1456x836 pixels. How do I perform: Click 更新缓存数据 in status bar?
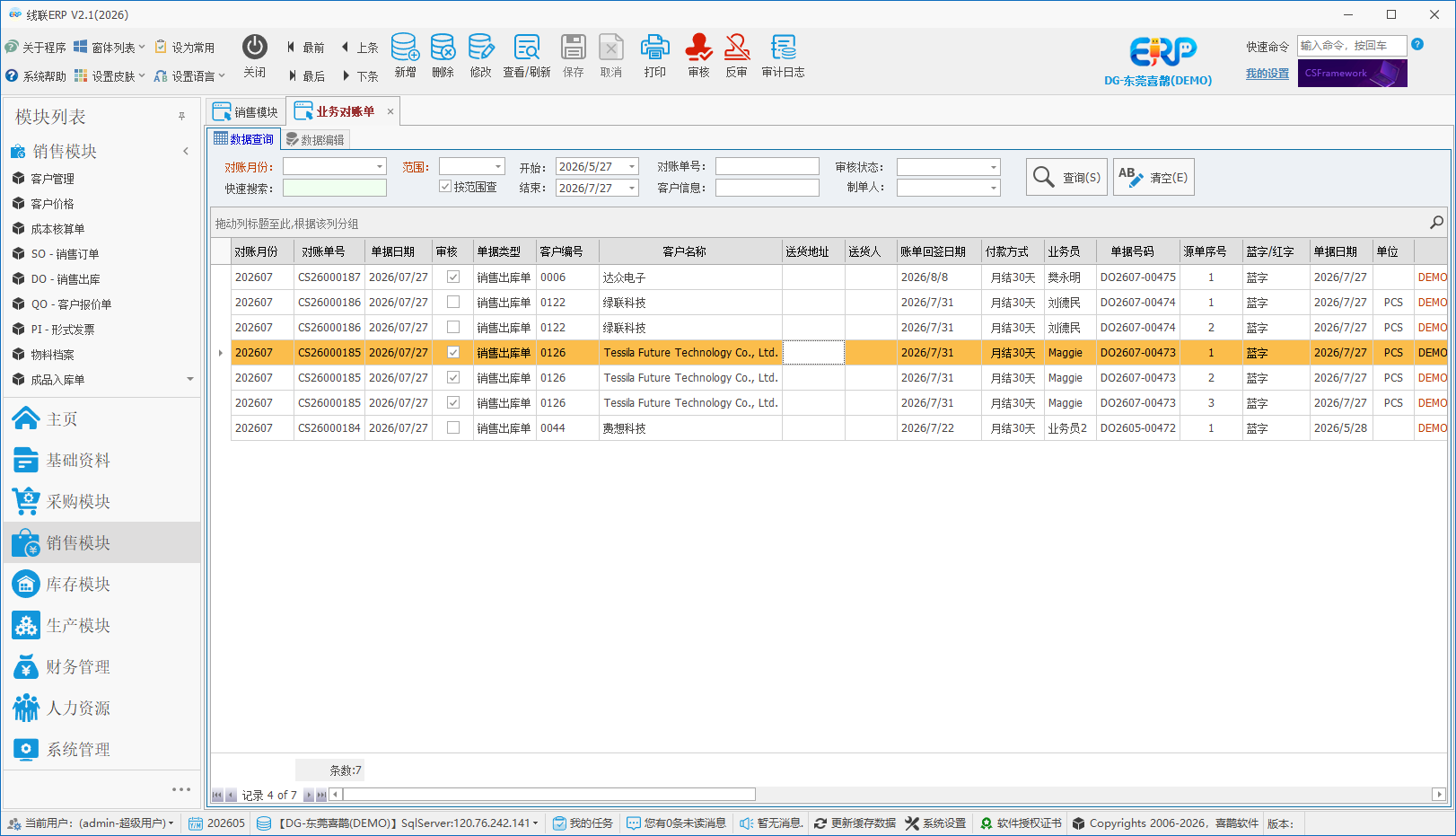click(855, 823)
